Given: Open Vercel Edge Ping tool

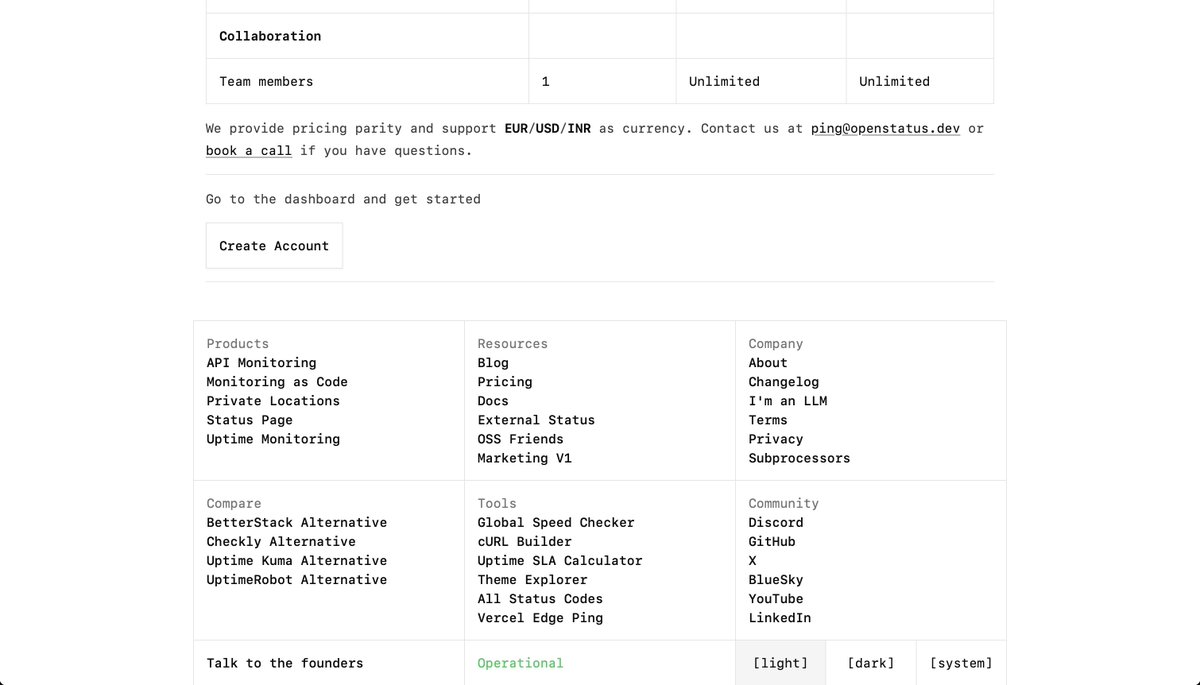Looking at the screenshot, I should 540,618.
